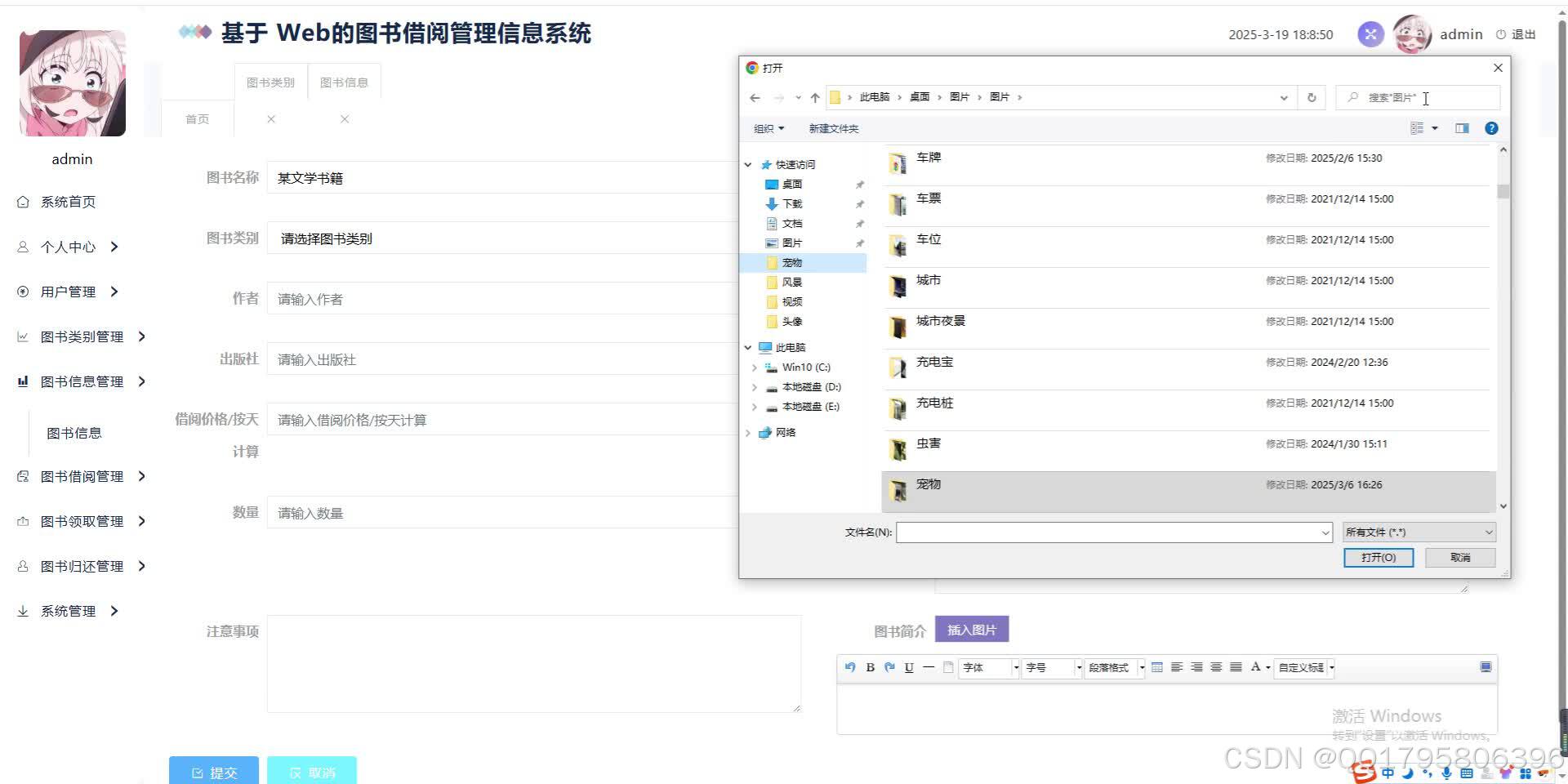Toggle the preview pane icon in the dialog
Image resolution: width=1568 pixels, height=784 pixels.
(x=1462, y=128)
